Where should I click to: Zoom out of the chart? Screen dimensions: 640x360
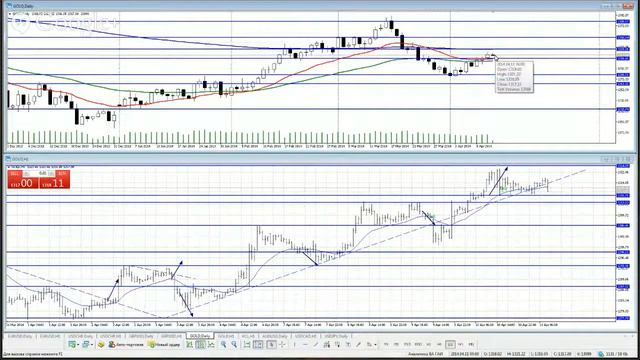234,344
